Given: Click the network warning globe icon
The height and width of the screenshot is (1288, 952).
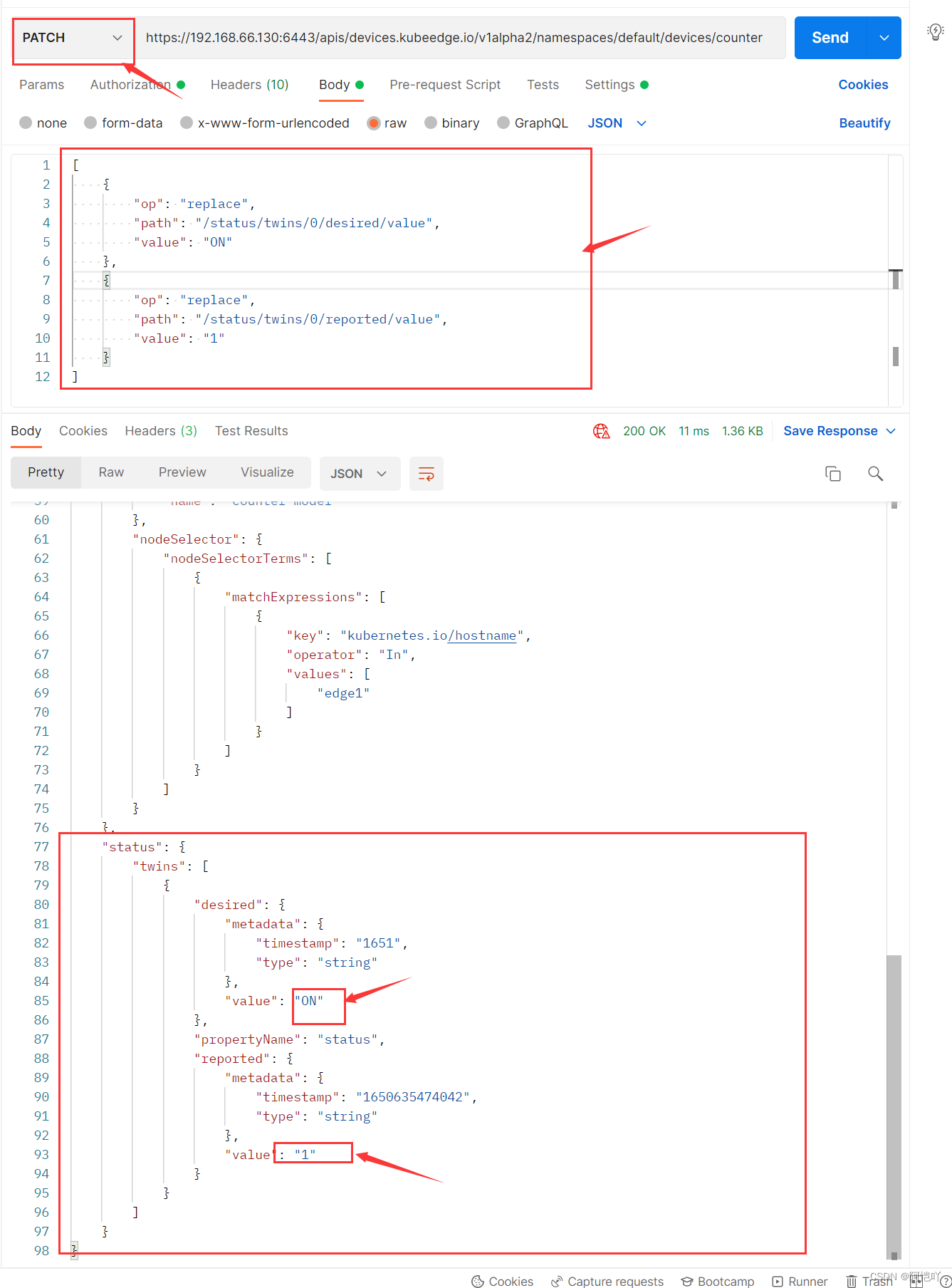Looking at the screenshot, I should pyautogui.click(x=602, y=431).
